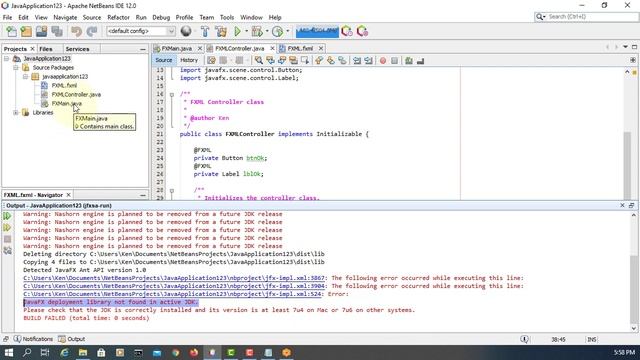
Task: Click the Previous Bookmark icon
Action: 319,60
